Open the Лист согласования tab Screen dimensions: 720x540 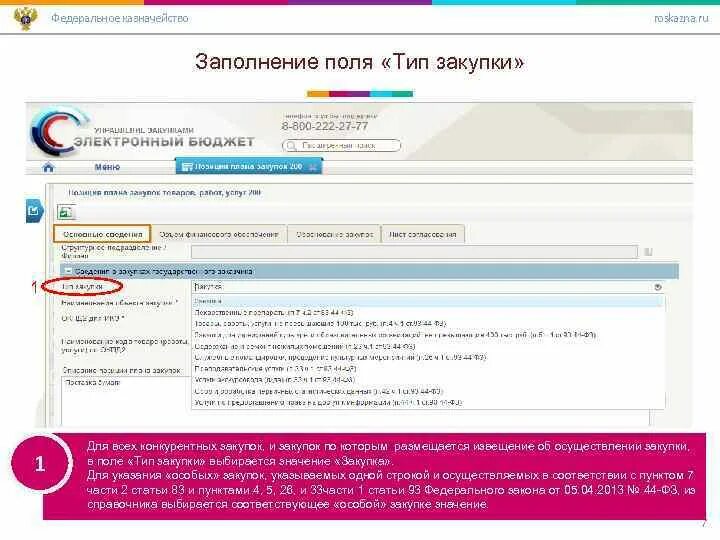click(x=422, y=234)
